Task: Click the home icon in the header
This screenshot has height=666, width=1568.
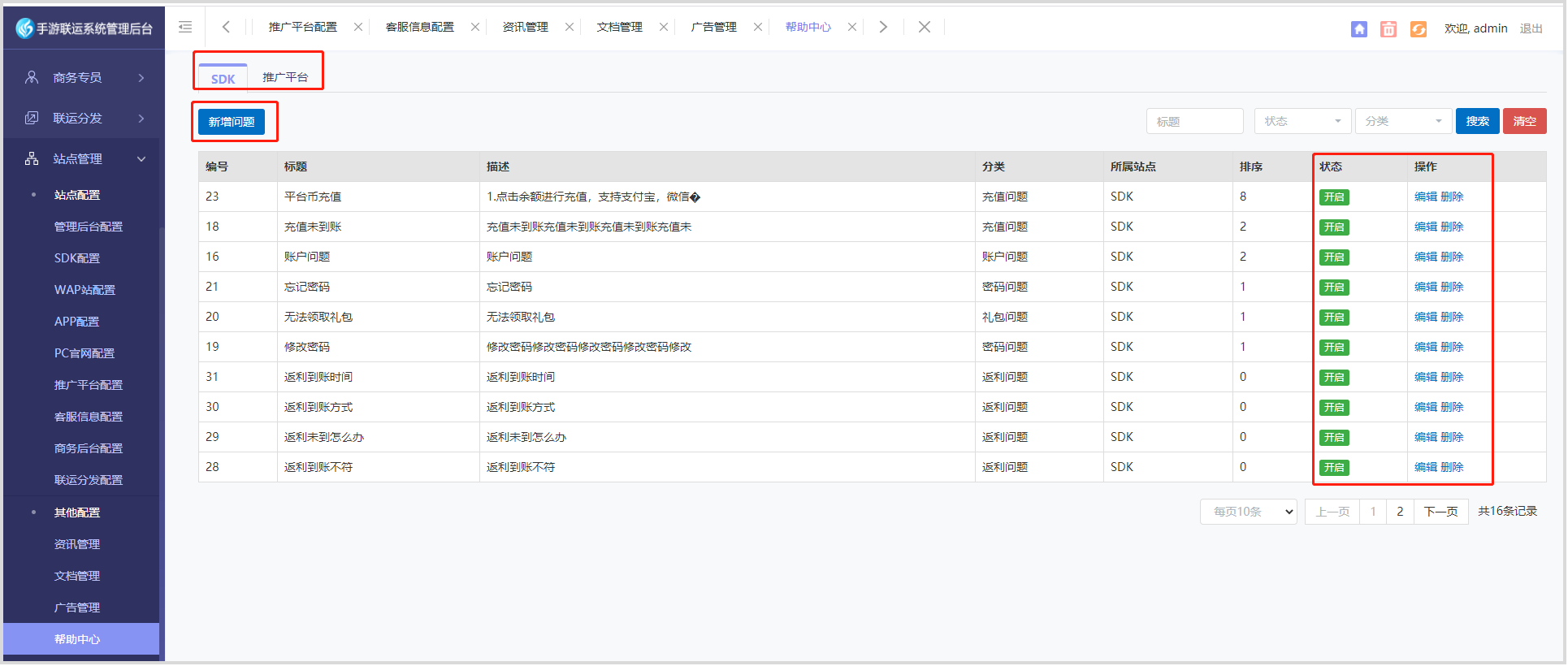Action: tap(1359, 29)
